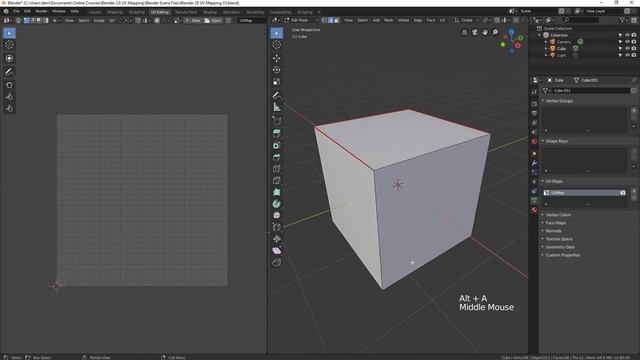Select the Cursor tool in the UV editor
Image resolution: width=640 pixels, height=360 pixels.
tap(9, 45)
